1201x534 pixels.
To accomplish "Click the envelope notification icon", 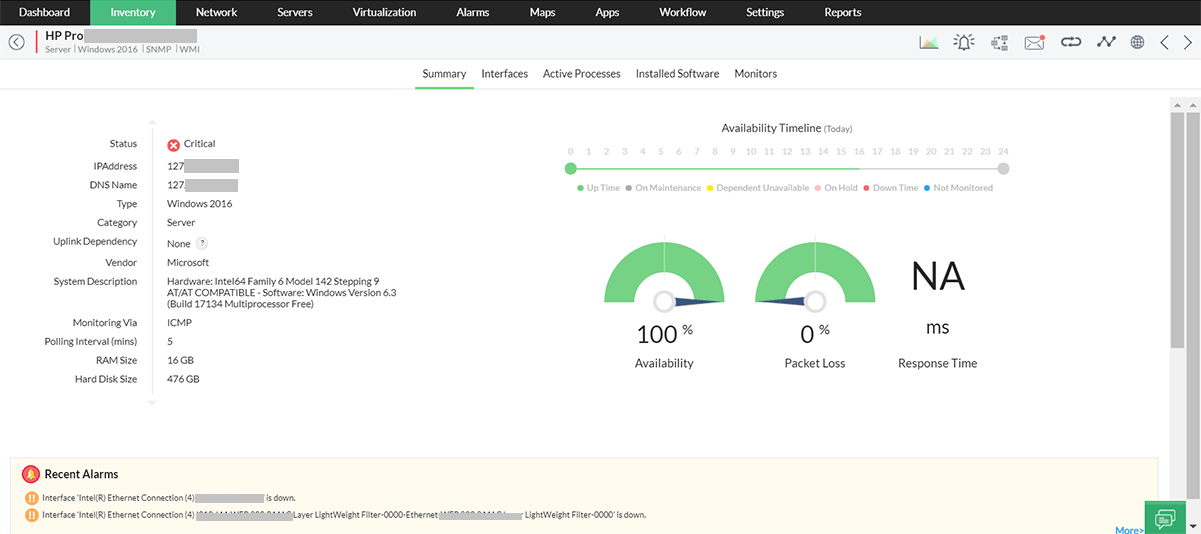I will pos(1034,42).
